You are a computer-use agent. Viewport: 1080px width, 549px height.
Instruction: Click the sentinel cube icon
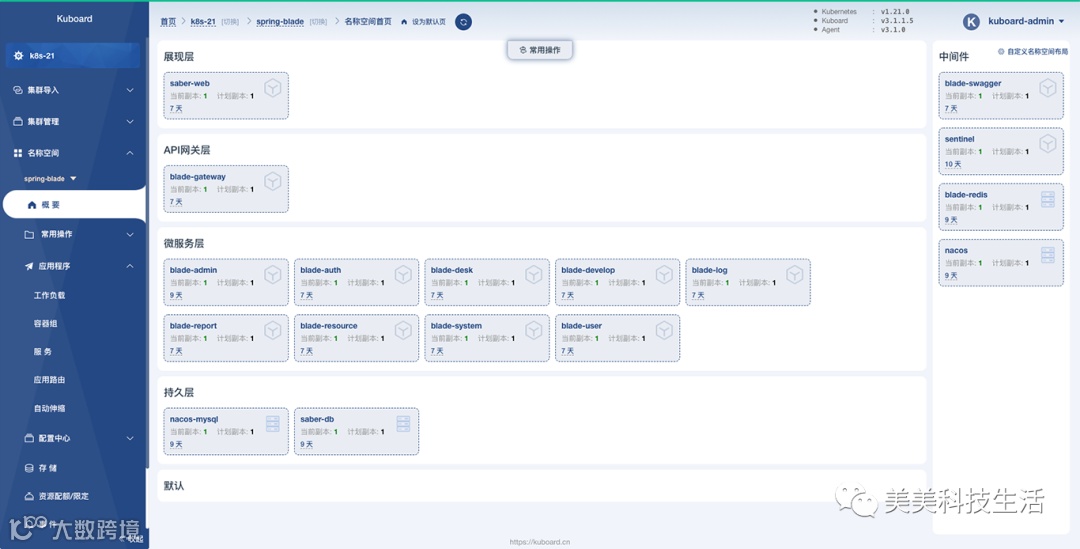pos(1048,144)
